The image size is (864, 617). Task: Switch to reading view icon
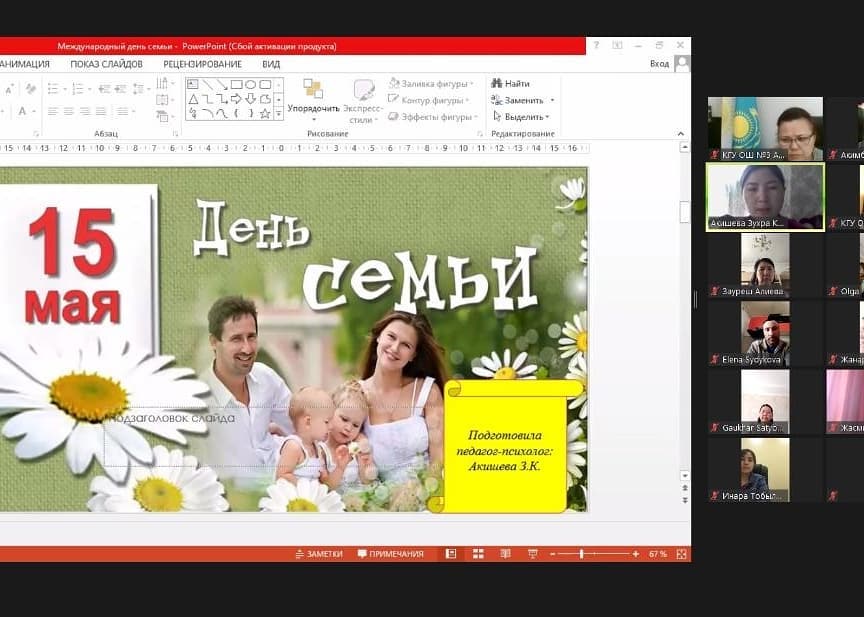tap(505, 554)
